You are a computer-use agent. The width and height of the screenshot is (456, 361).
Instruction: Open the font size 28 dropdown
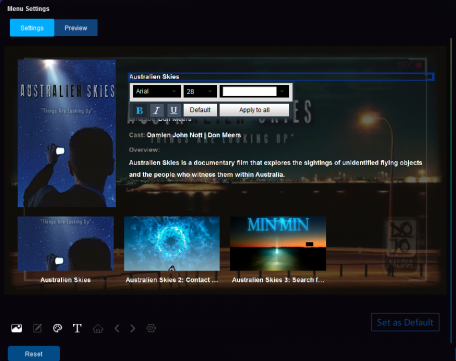point(200,91)
